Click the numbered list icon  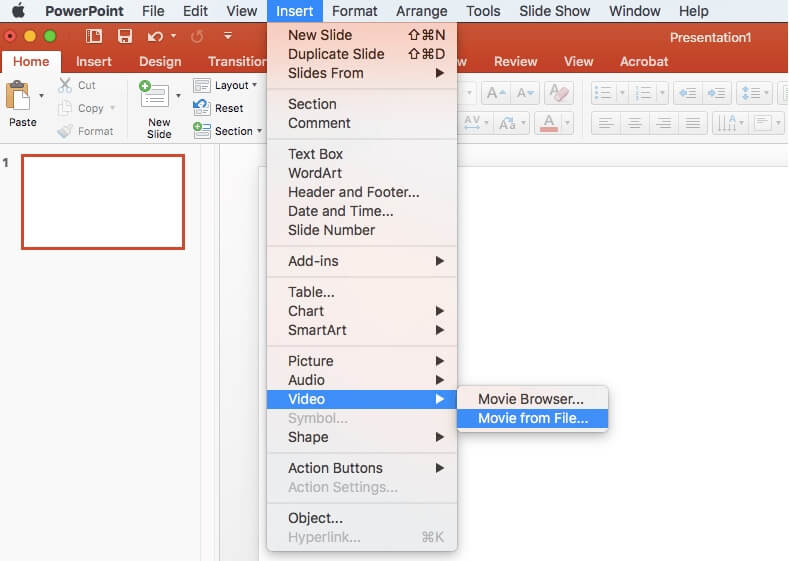click(x=644, y=93)
